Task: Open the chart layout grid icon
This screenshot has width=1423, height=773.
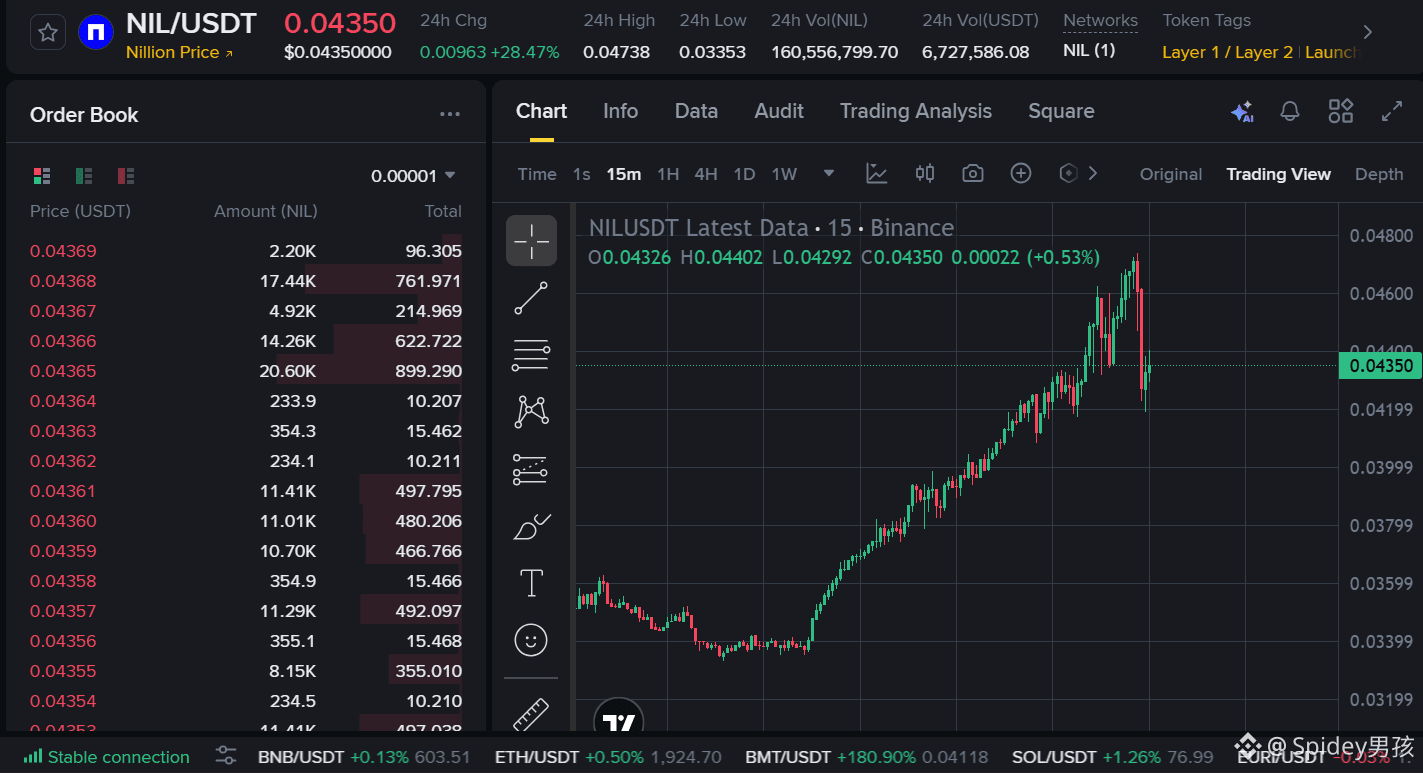Action: [1340, 111]
